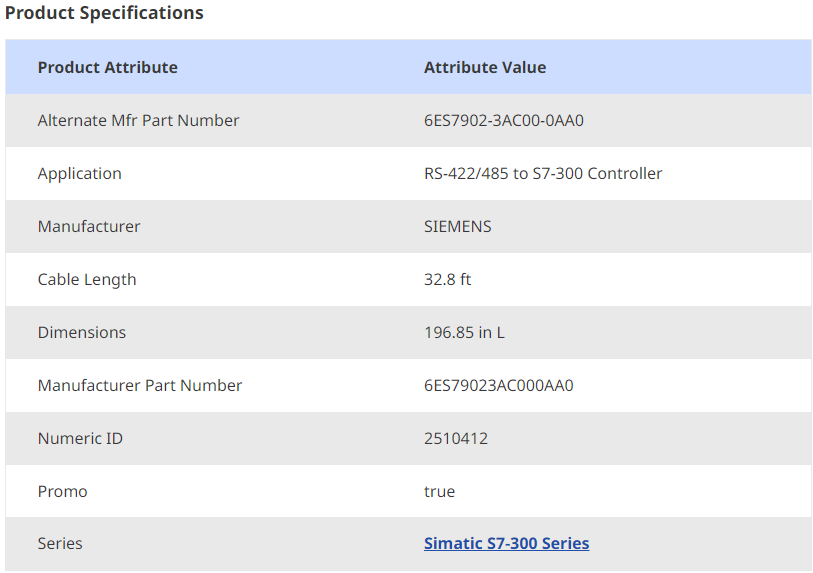Screen dimensions: 813x573
Task: Click the Cable Length label
Action: point(87,280)
